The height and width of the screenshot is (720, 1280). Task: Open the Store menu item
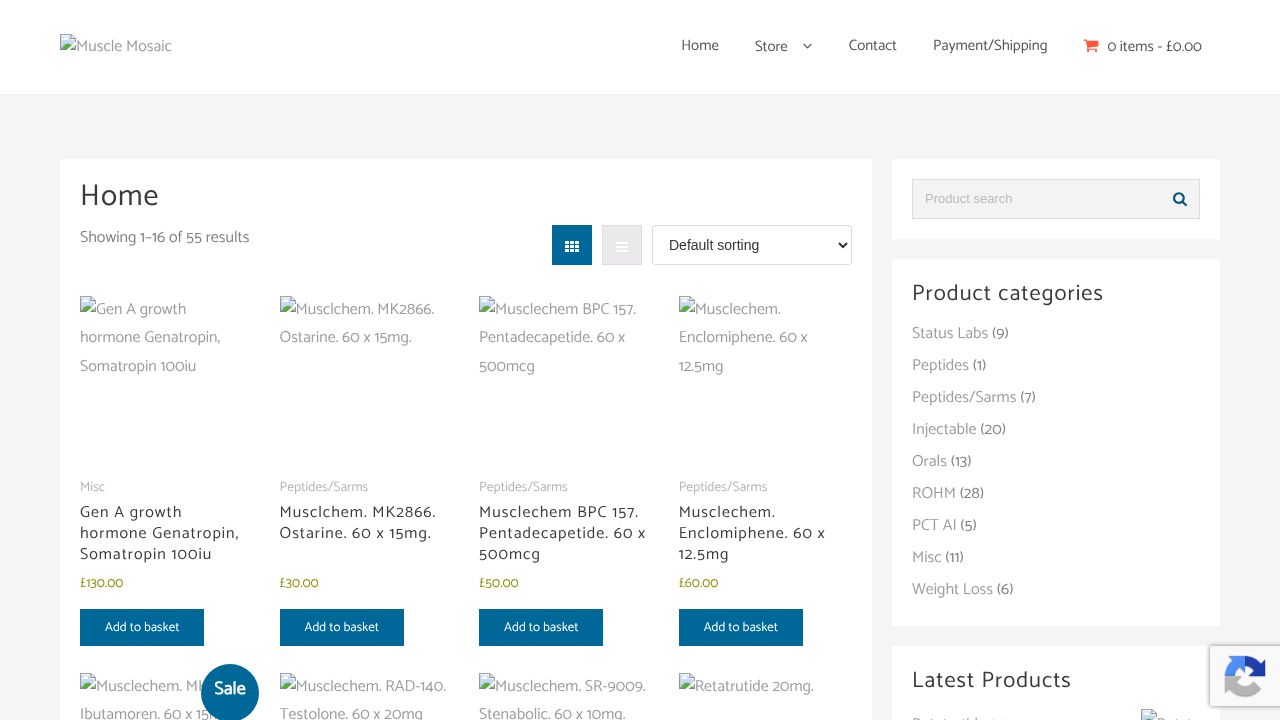(771, 46)
